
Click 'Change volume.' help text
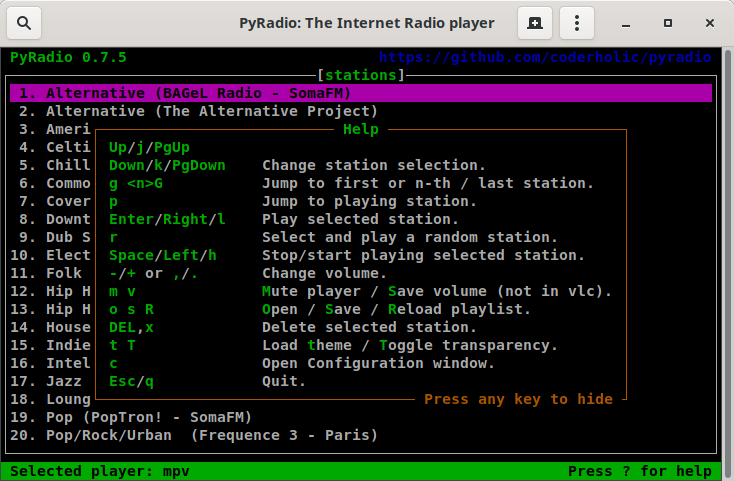click(324, 273)
